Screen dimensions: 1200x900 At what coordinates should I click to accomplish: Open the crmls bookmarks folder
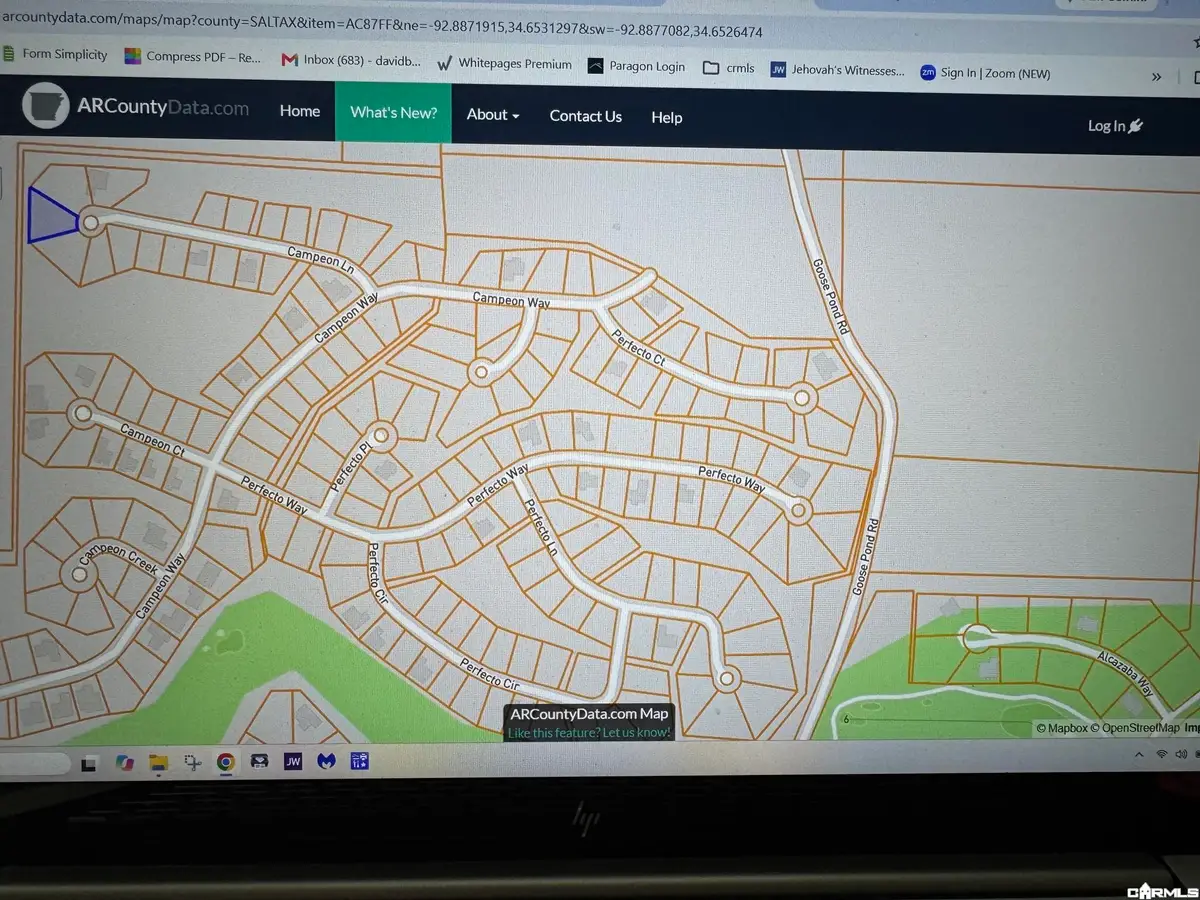pyautogui.click(x=730, y=68)
